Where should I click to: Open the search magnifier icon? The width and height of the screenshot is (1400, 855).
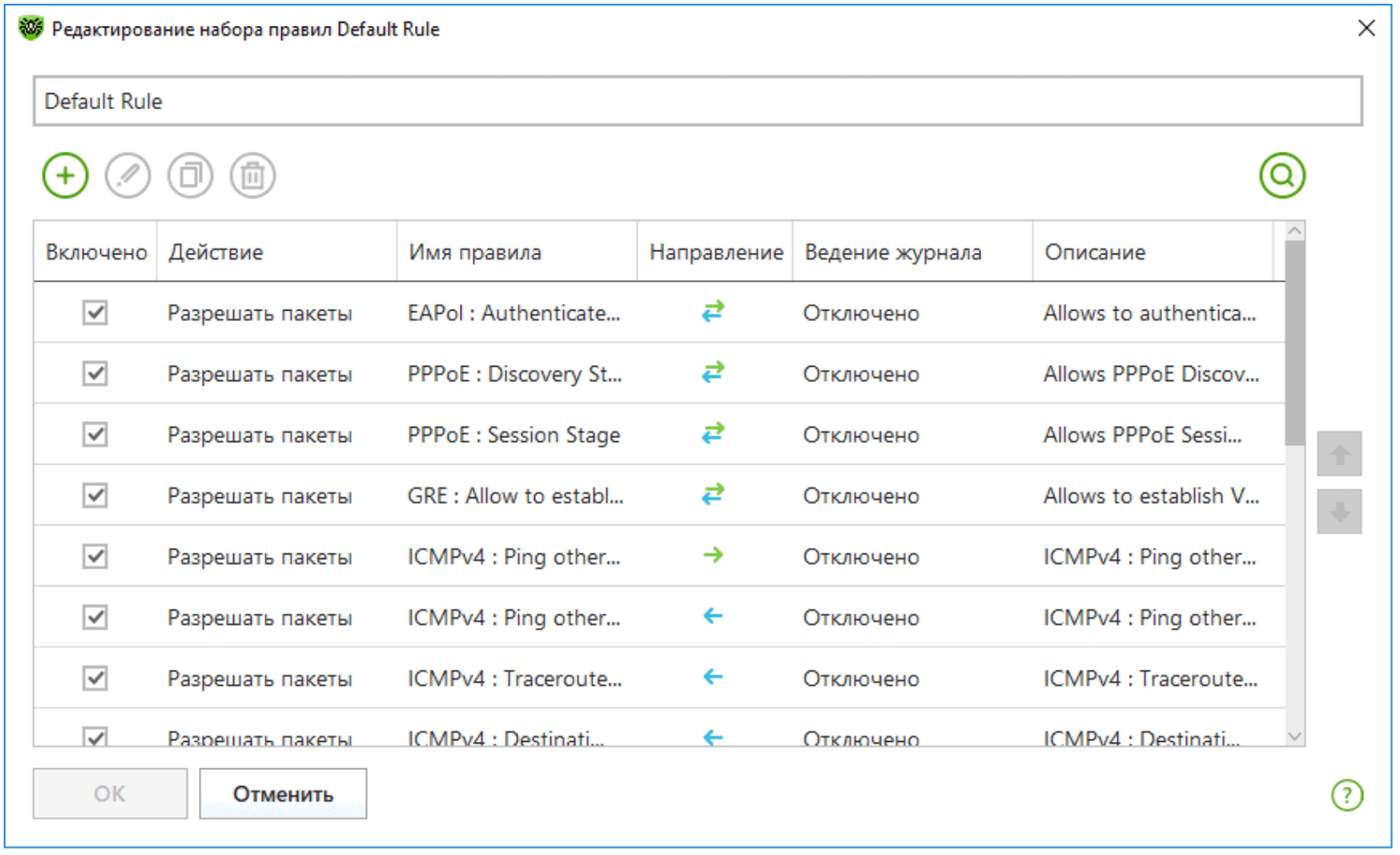(1281, 175)
